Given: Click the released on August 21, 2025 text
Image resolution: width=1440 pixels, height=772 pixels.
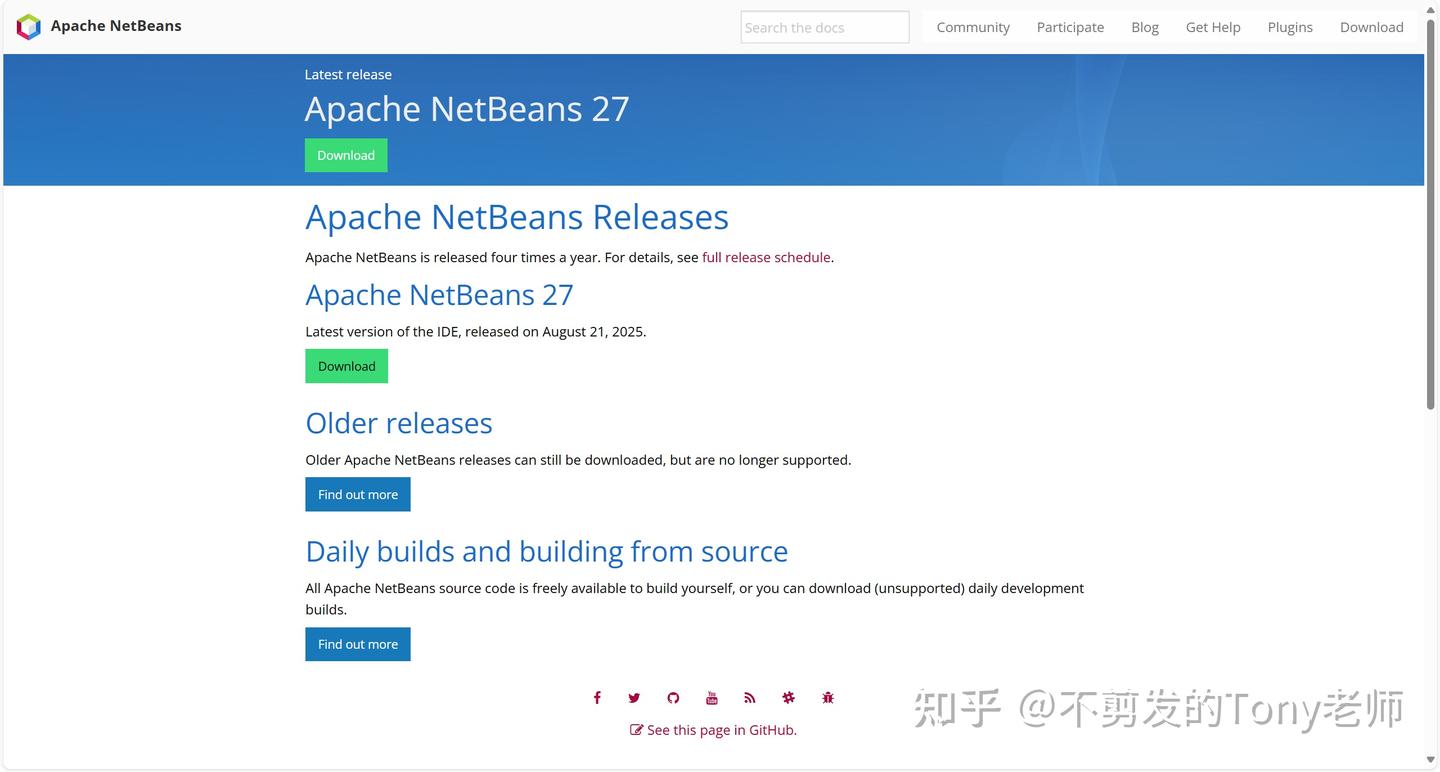Looking at the screenshot, I should pos(555,331).
